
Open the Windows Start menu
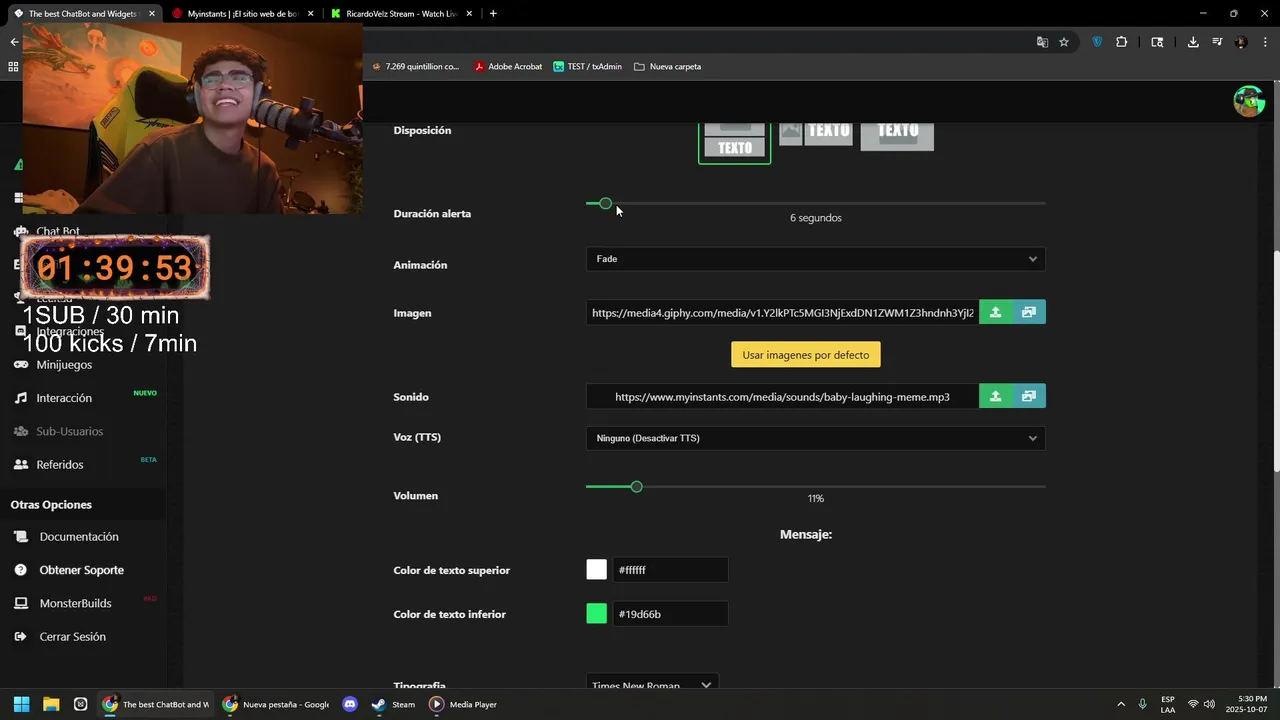point(21,704)
